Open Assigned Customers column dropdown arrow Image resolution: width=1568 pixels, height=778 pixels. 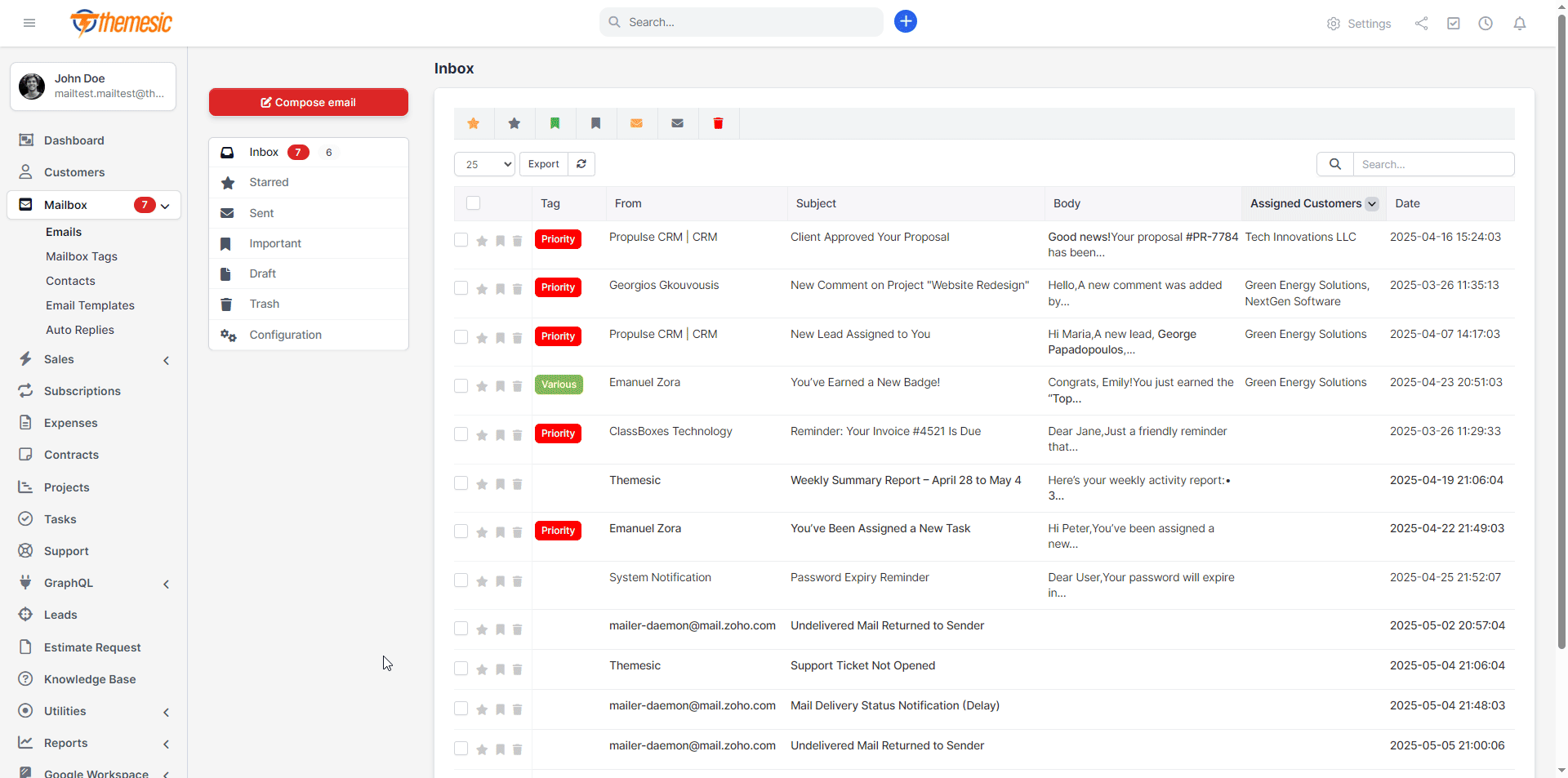(1372, 204)
